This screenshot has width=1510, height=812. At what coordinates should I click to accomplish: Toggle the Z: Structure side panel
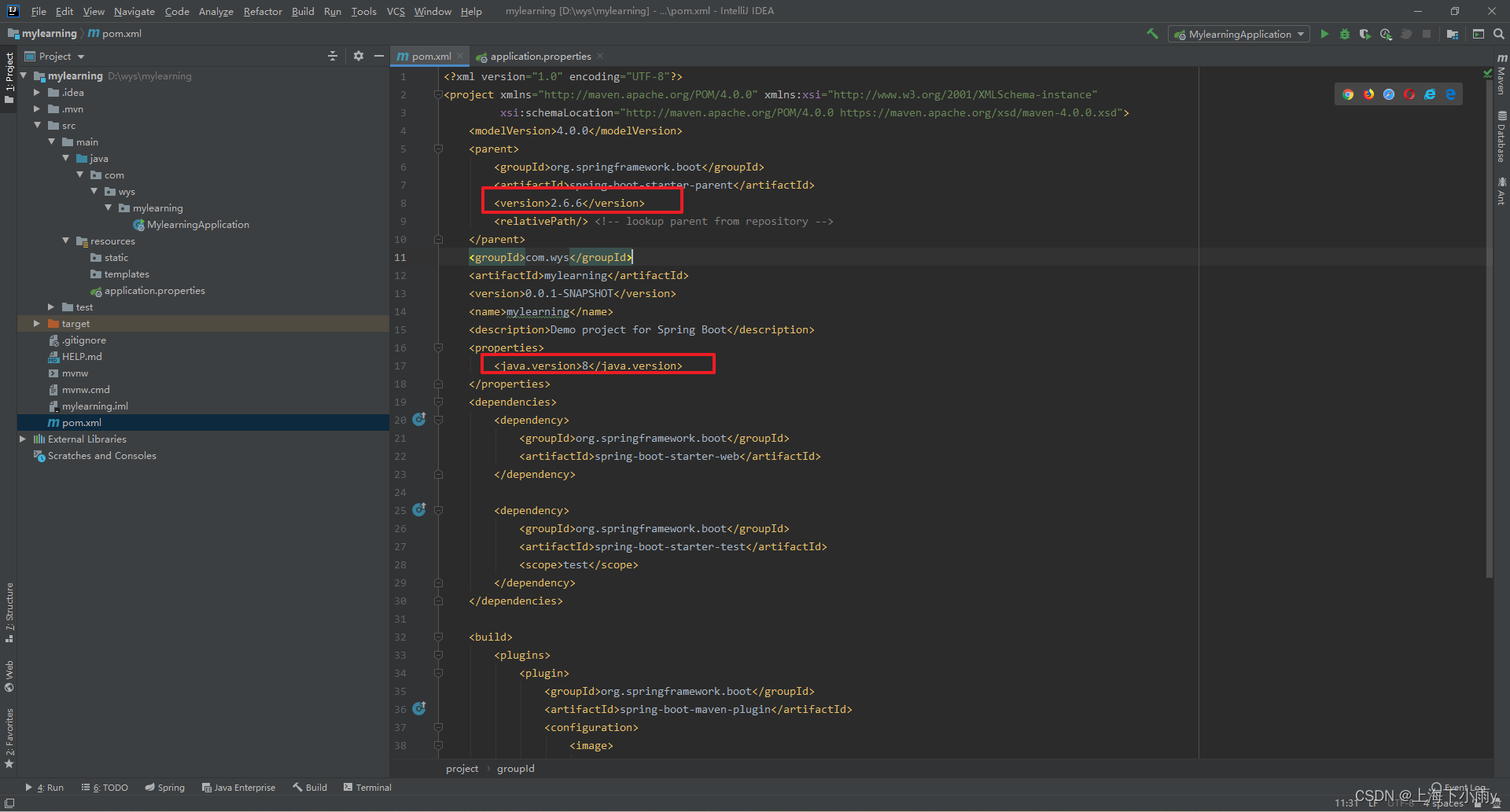click(9, 612)
